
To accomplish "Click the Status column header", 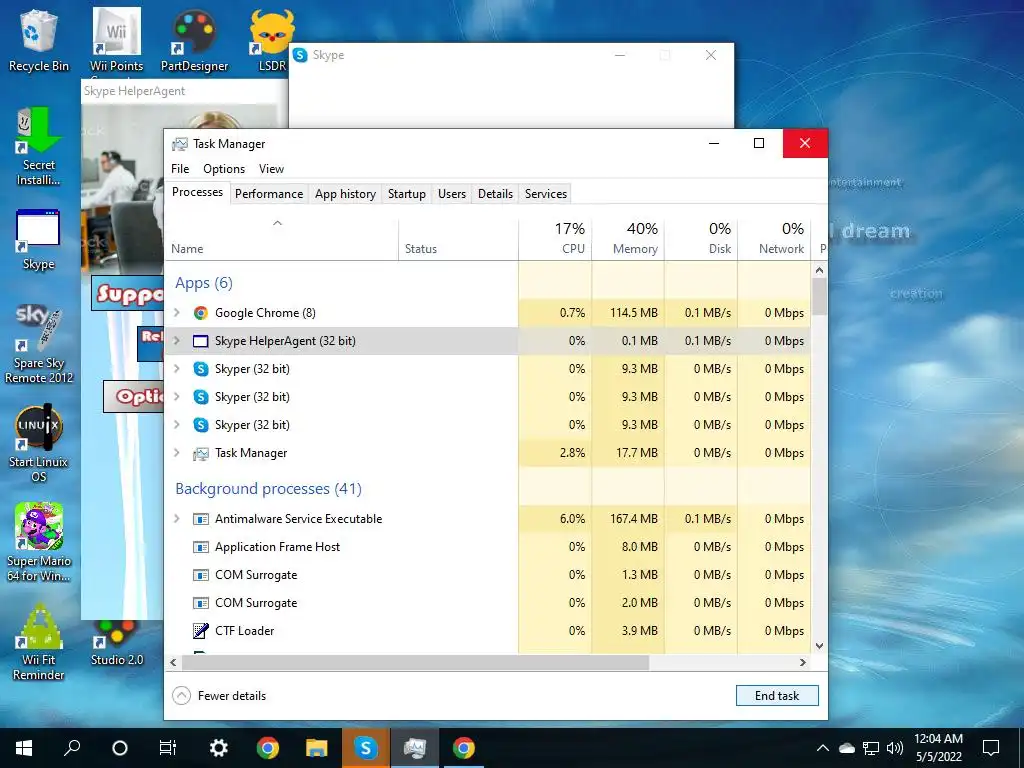I will [x=458, y=239].
